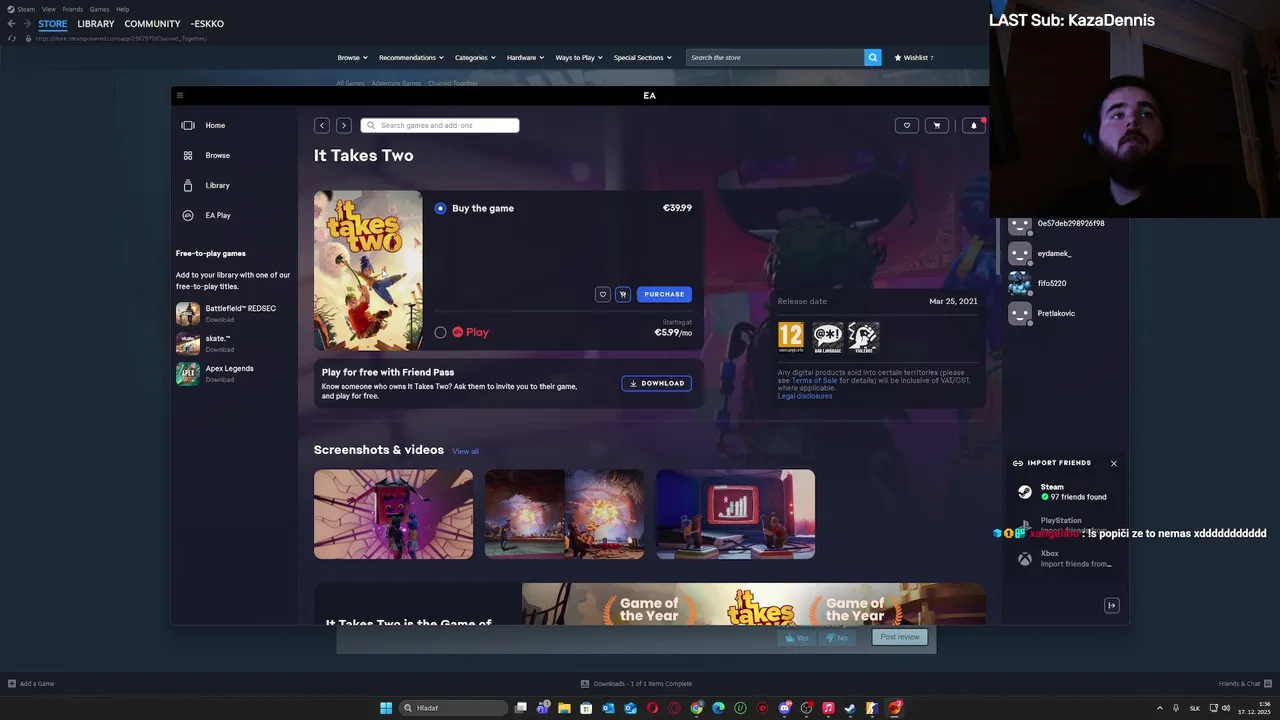Open the EA shopping cart
Screen dimensions: 1280x720
tap(937, 125)
